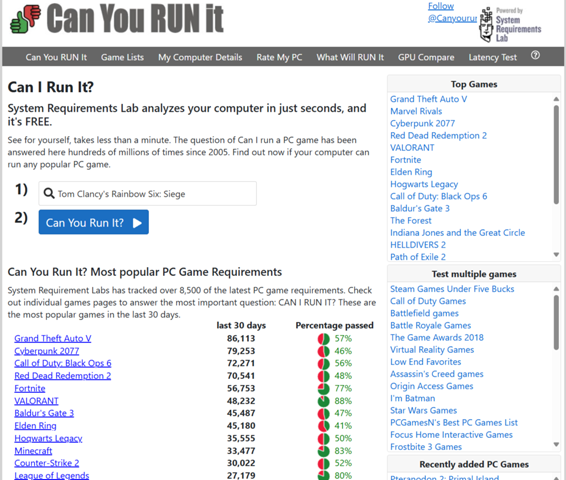Viewport: 566px width, 480px height.
Task: Open Call of Duty Games list
Action: pyautogui.click(x=428, y=301)
